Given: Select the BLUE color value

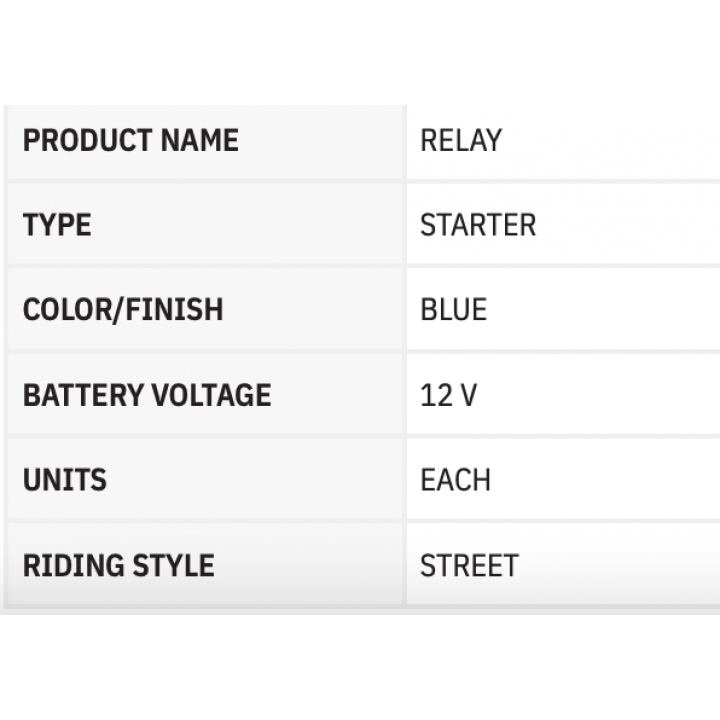Looking at the screenshot, I should [x=454, y=309].
